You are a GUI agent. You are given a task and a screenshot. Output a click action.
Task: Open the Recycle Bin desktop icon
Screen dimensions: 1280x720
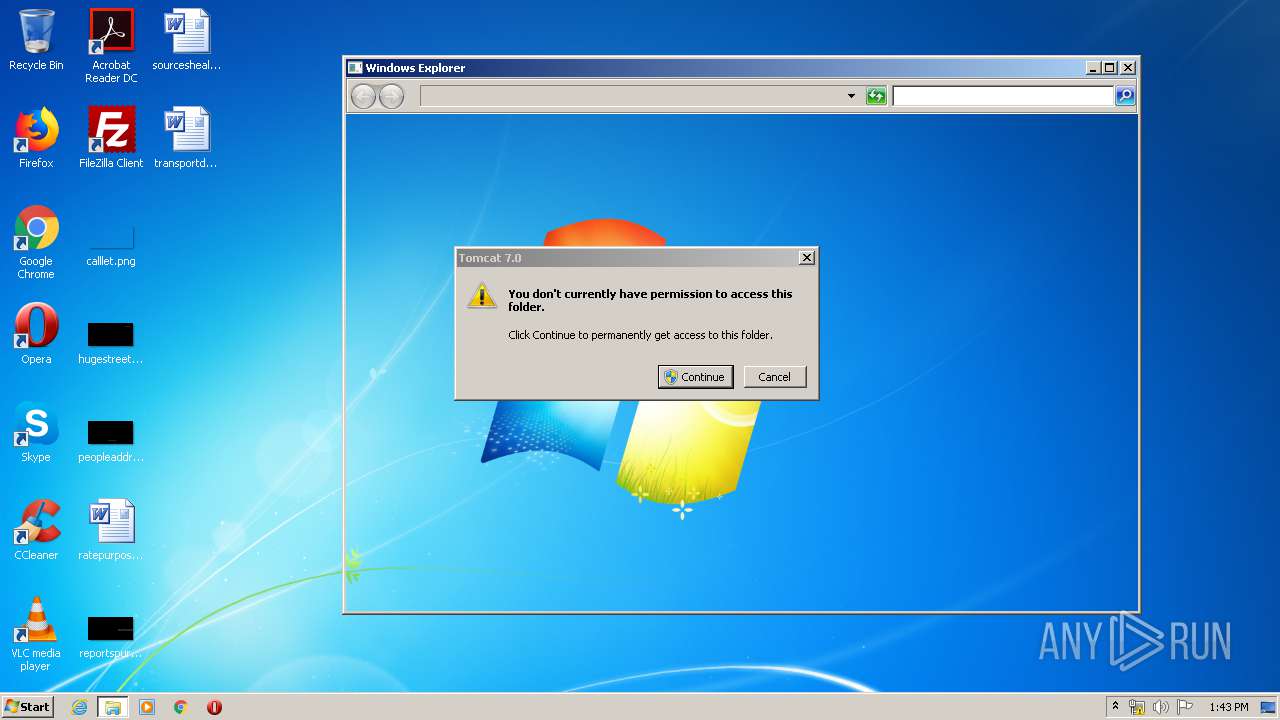[36, 40]
